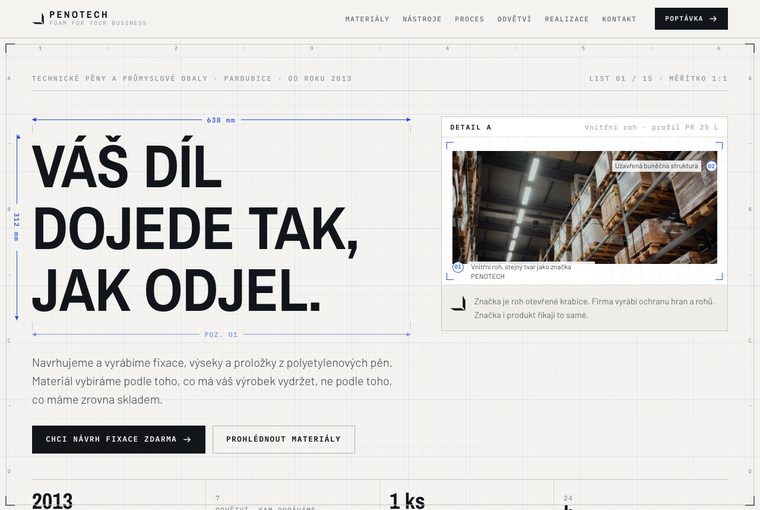Click the warehouse photo in Detail A
Image resolution: width=760 pixels, height=510 pixels.
tap(585, 207)
